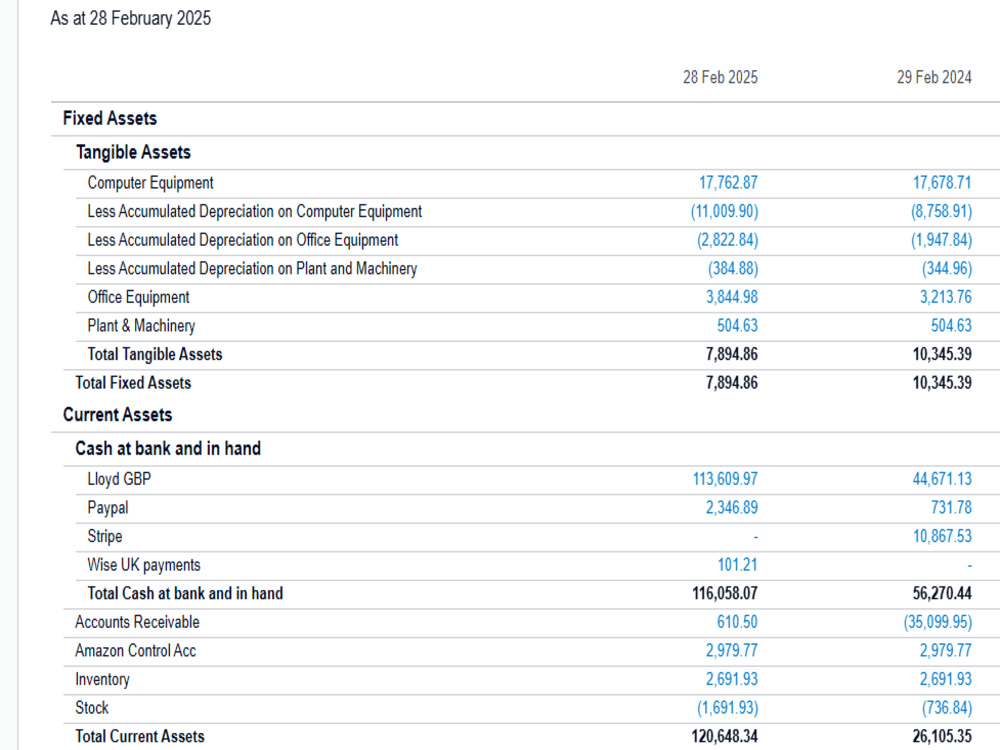Click Total Current Assets figure 120,648.34
The width and height of the screenshot is (1000, 750).
724,737
